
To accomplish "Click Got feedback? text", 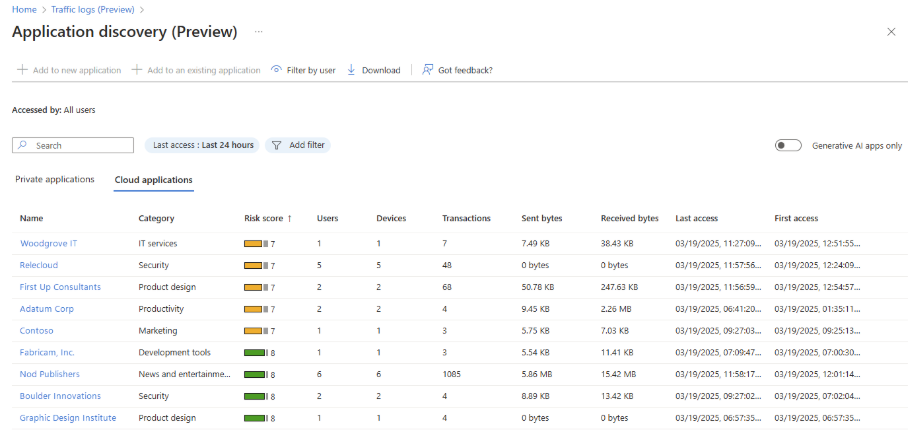I will pos(465,70).
